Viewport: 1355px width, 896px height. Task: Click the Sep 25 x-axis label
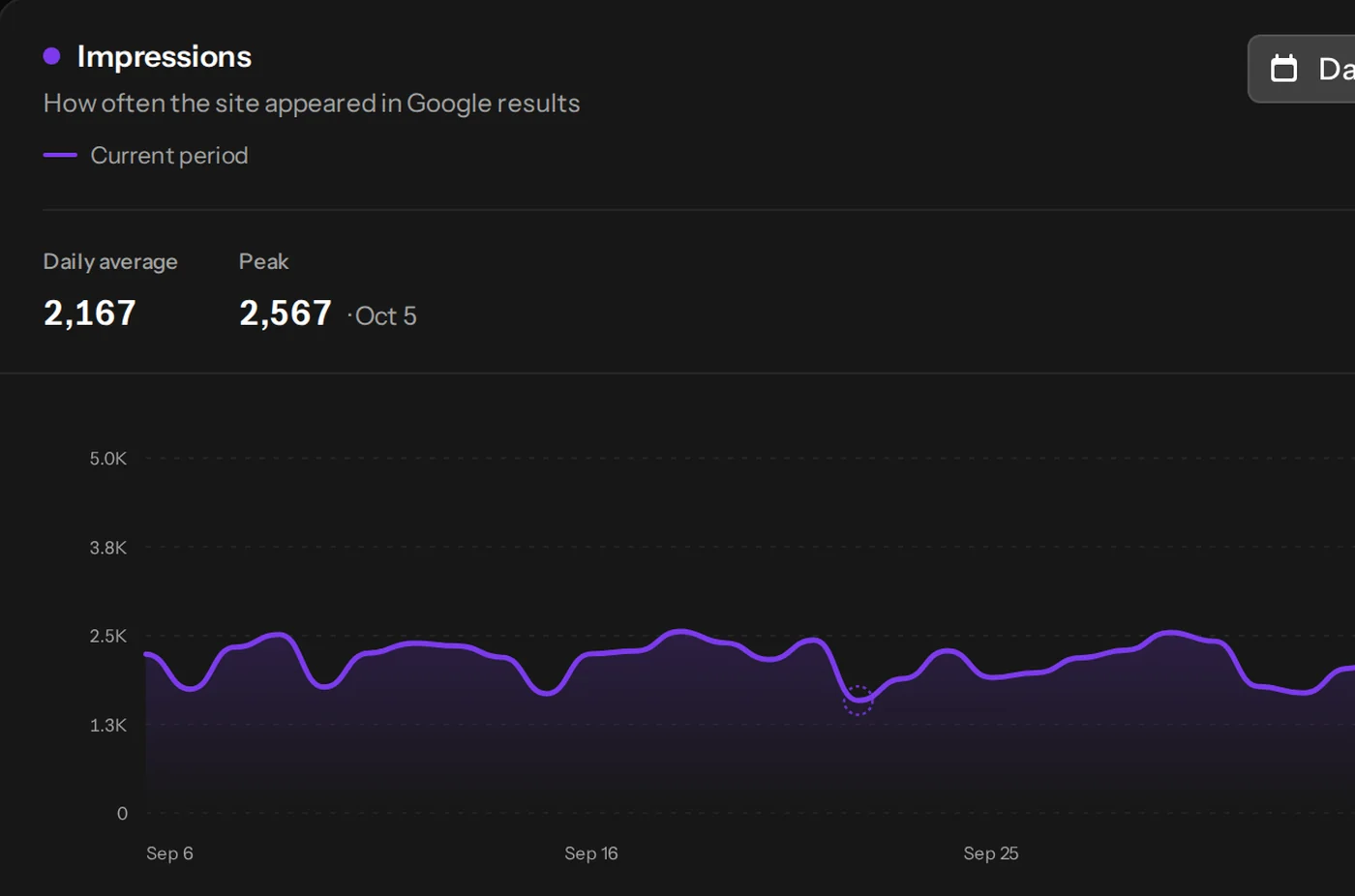991,853
